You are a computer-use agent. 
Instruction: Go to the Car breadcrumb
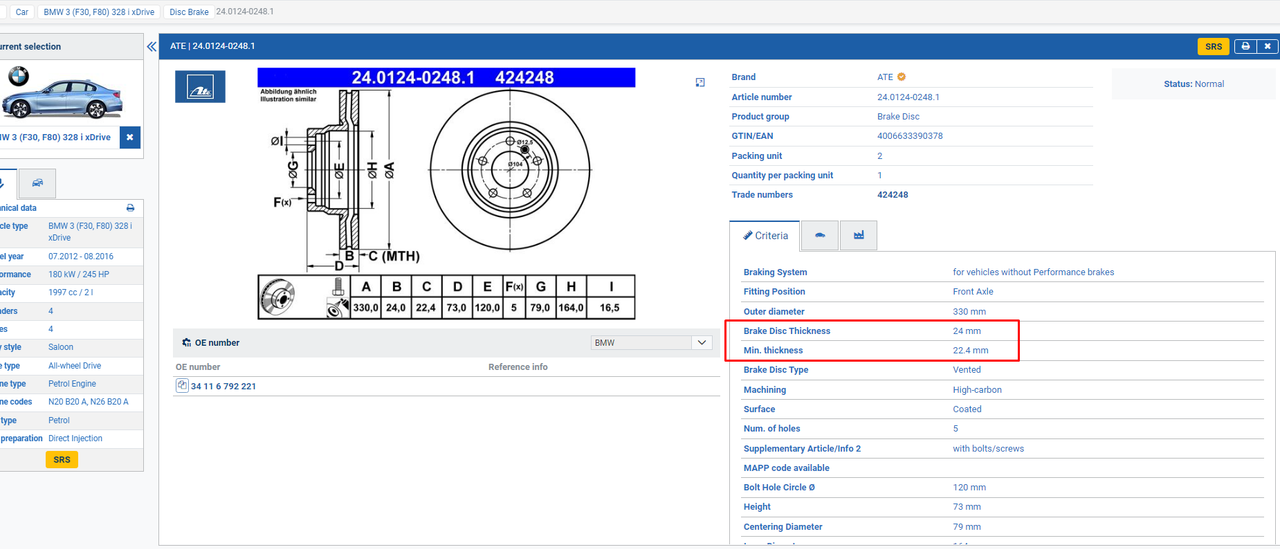click(x=22, y=12)
